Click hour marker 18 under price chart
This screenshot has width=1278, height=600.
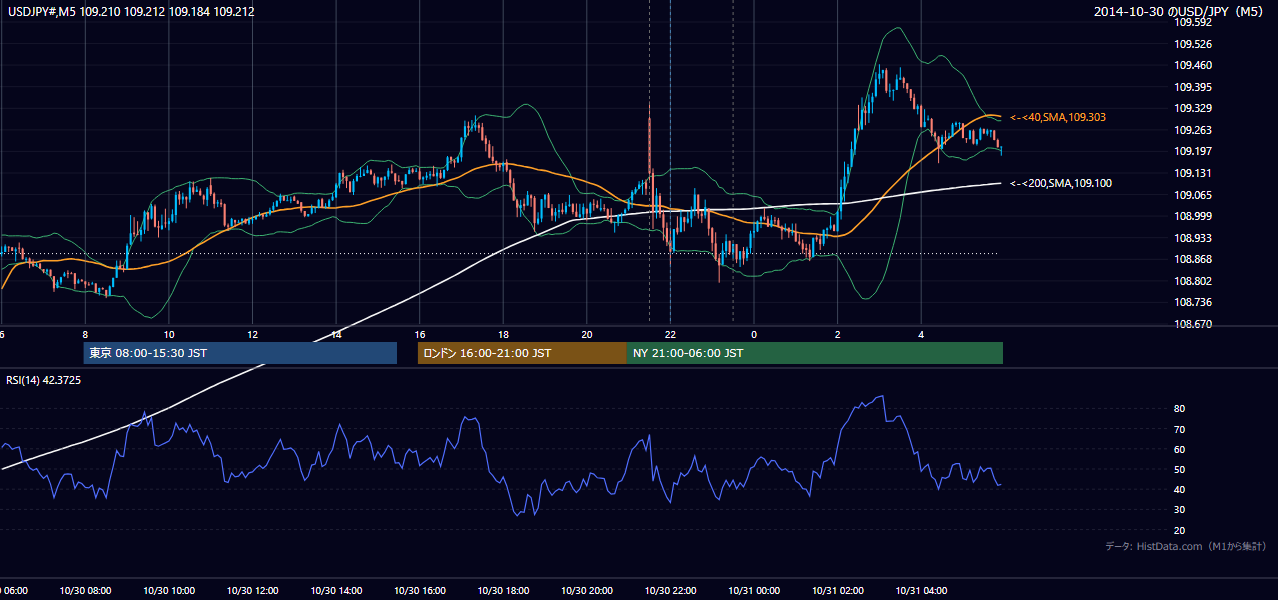[x=503, y=334]
